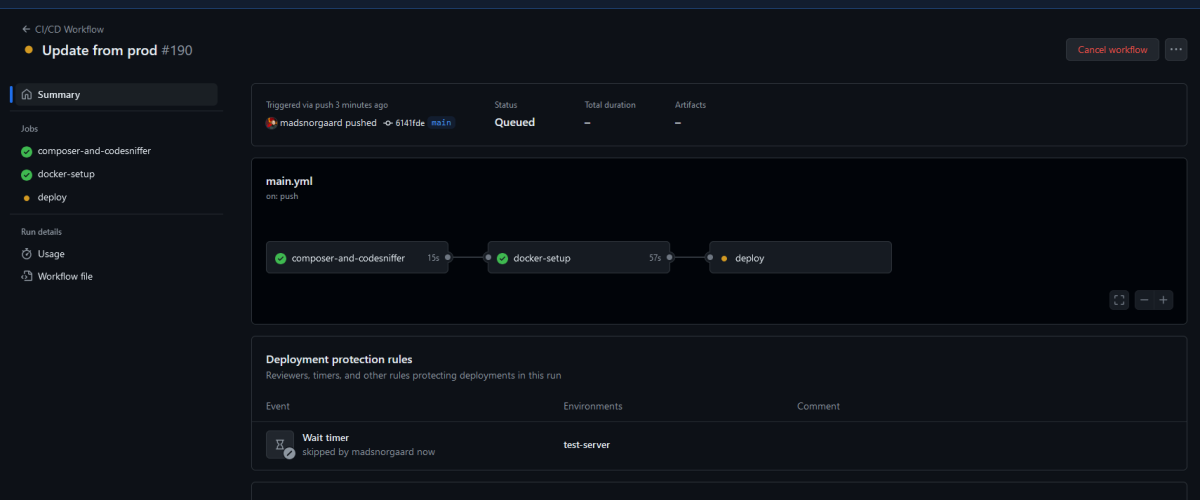This screenshot has width=1200, height=500.
Task: Click green check icon of sidebar composer-and-codesniffer
Action: click(x=27, y=151)
